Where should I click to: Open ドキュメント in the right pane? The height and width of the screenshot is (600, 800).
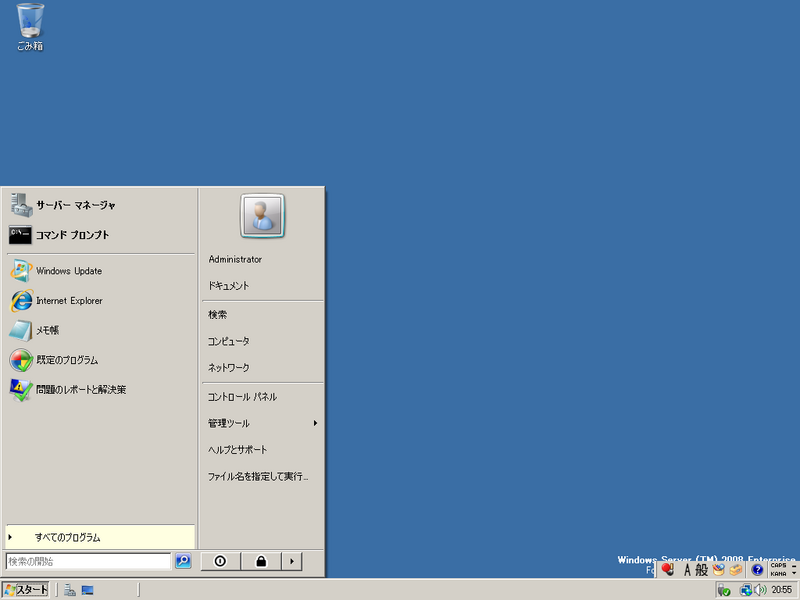pos(263,286)
